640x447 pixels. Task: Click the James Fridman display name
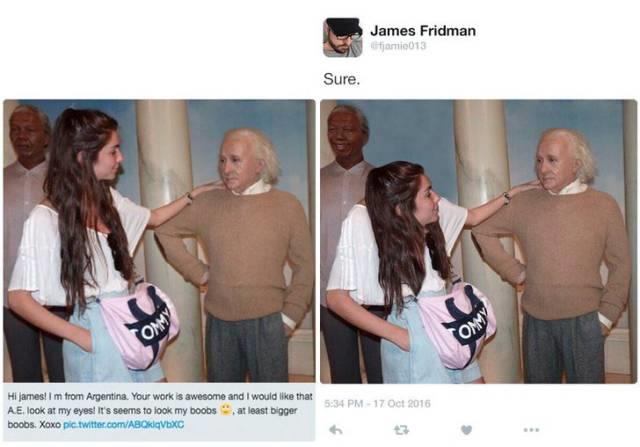[423, 31]
